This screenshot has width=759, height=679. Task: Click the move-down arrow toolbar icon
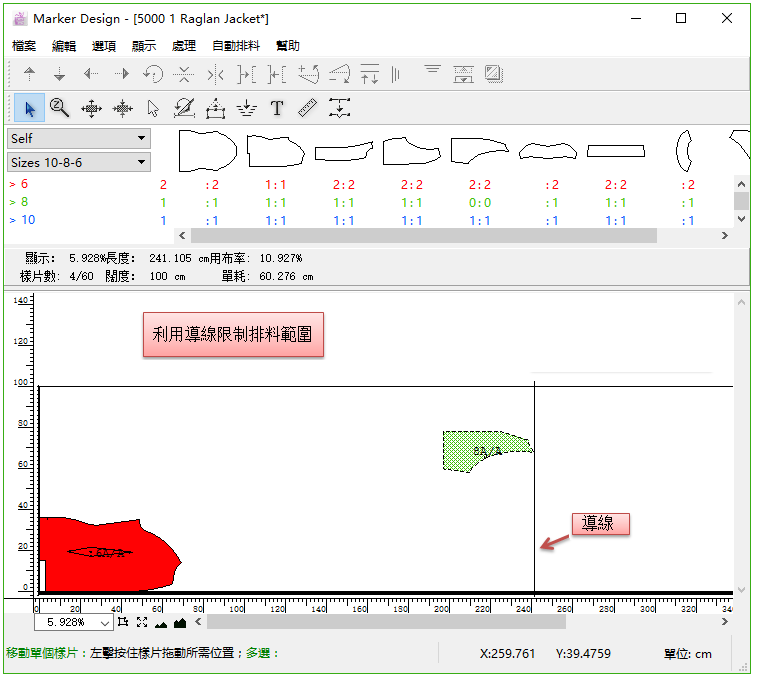(x=60, y=74)
